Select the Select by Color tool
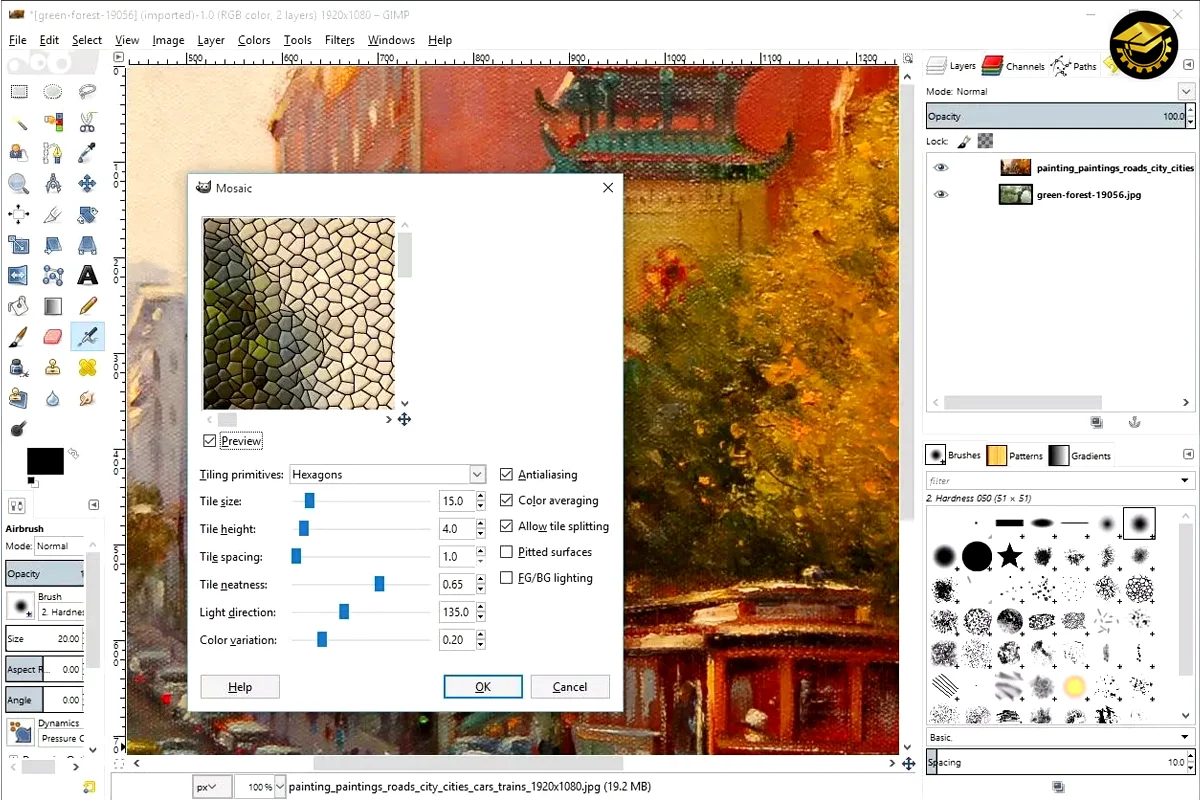The height and width of the screenshot is (800, 1200). (x=53, y=122)
